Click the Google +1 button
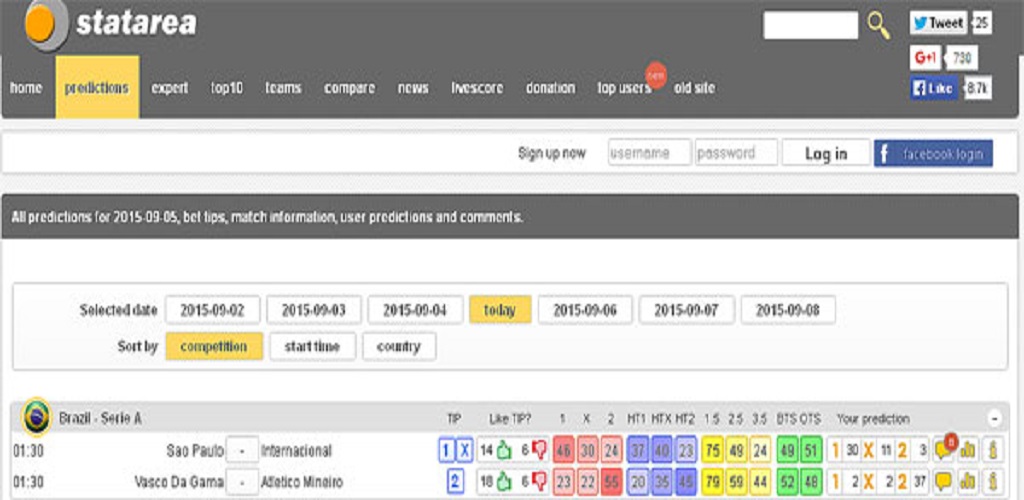Screen dimensions: 1024x500 click(x=926, y=58)
